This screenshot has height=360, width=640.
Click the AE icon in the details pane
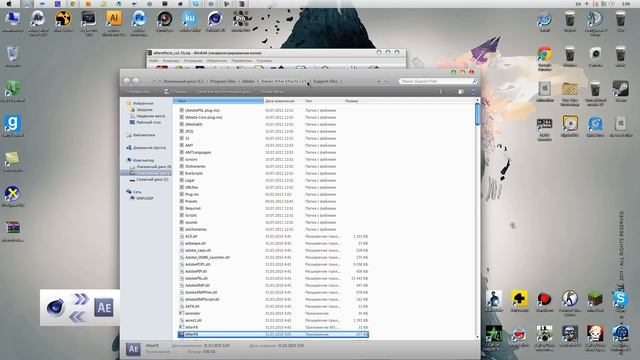(133, 349)
